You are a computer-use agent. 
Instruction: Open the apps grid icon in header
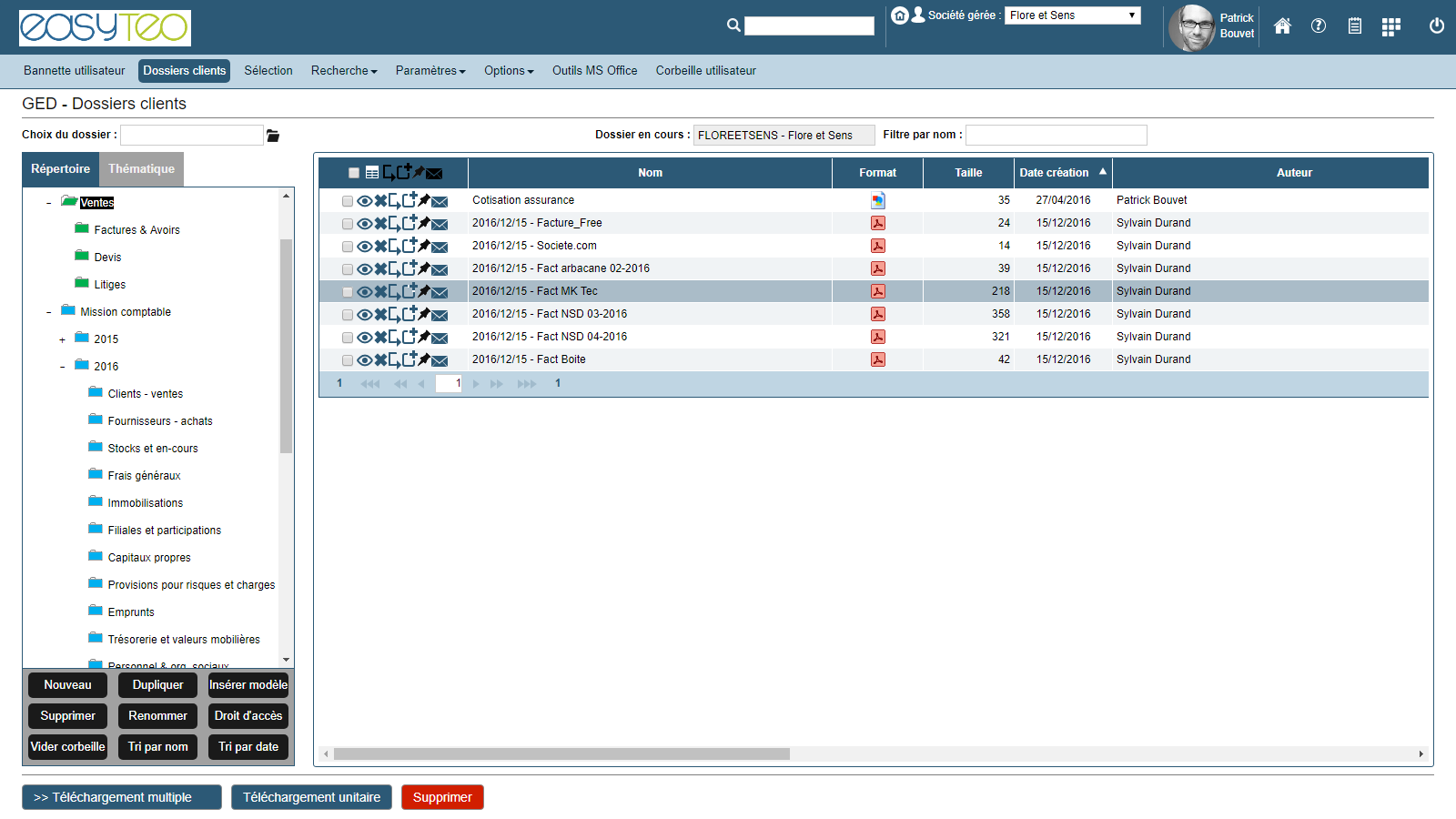pos(1390,27)
